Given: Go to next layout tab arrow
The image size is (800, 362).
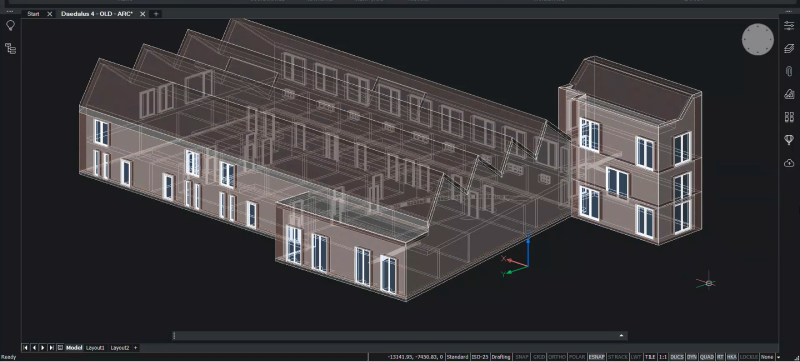Looking at the screenshot, I should tap(43, 348).
